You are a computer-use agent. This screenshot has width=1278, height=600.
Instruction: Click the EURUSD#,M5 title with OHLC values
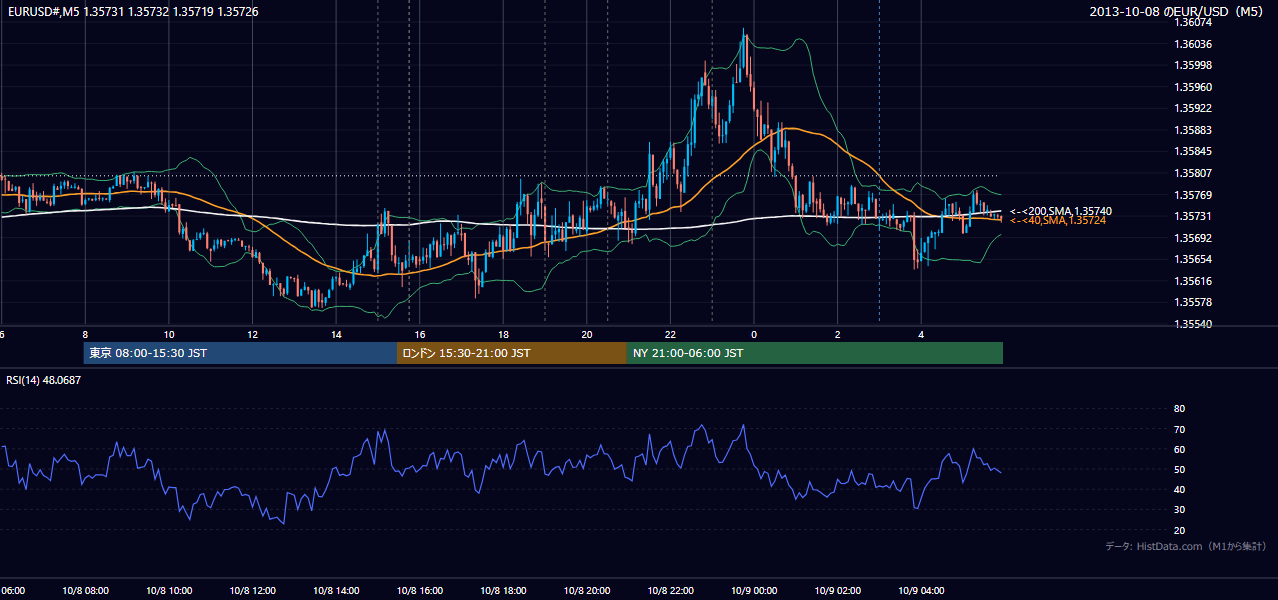tap(133, 11)
